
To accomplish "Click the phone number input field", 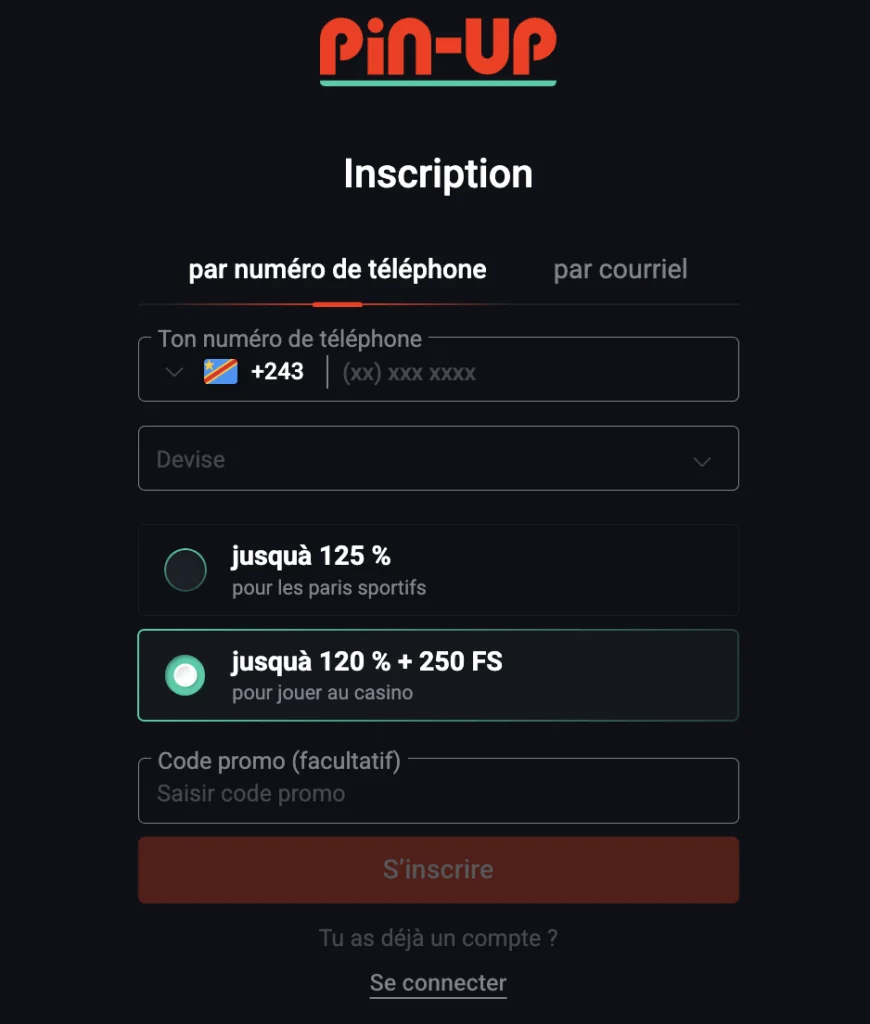I will point(500,371).
